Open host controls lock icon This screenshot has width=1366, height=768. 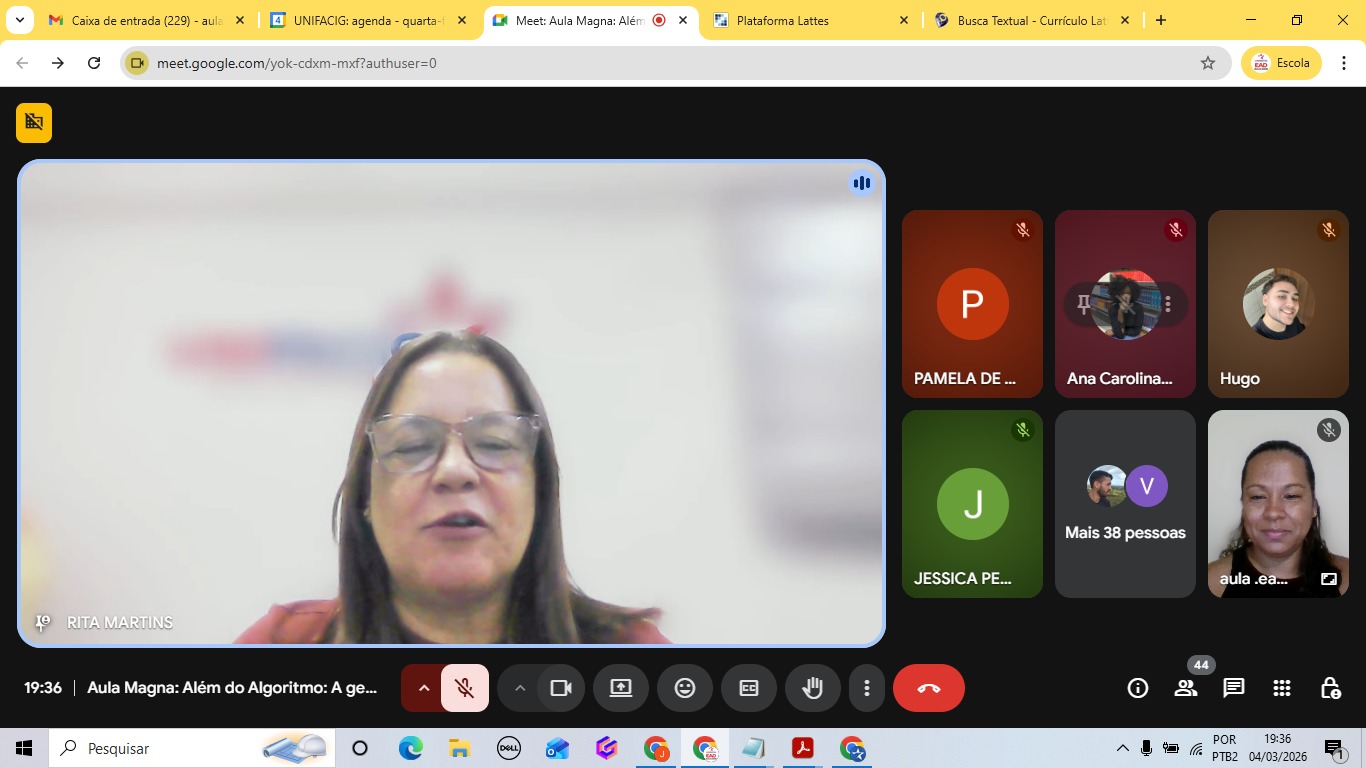click(1330, 688)
